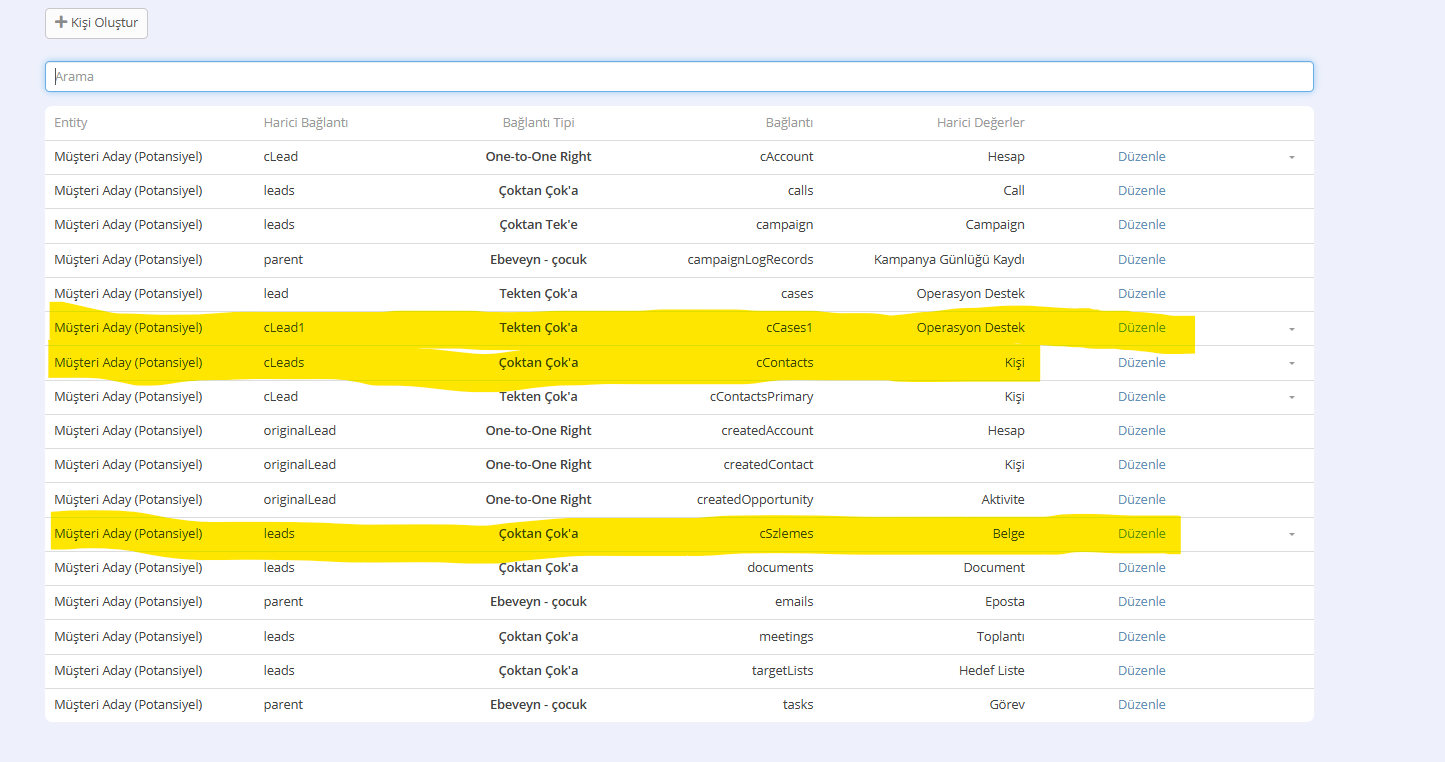Click Düzenle for campaignLogRecords
Image resolution: width=1445 pixels, height=762 pixels.
pyautogui.click(x=1141, y=260)
